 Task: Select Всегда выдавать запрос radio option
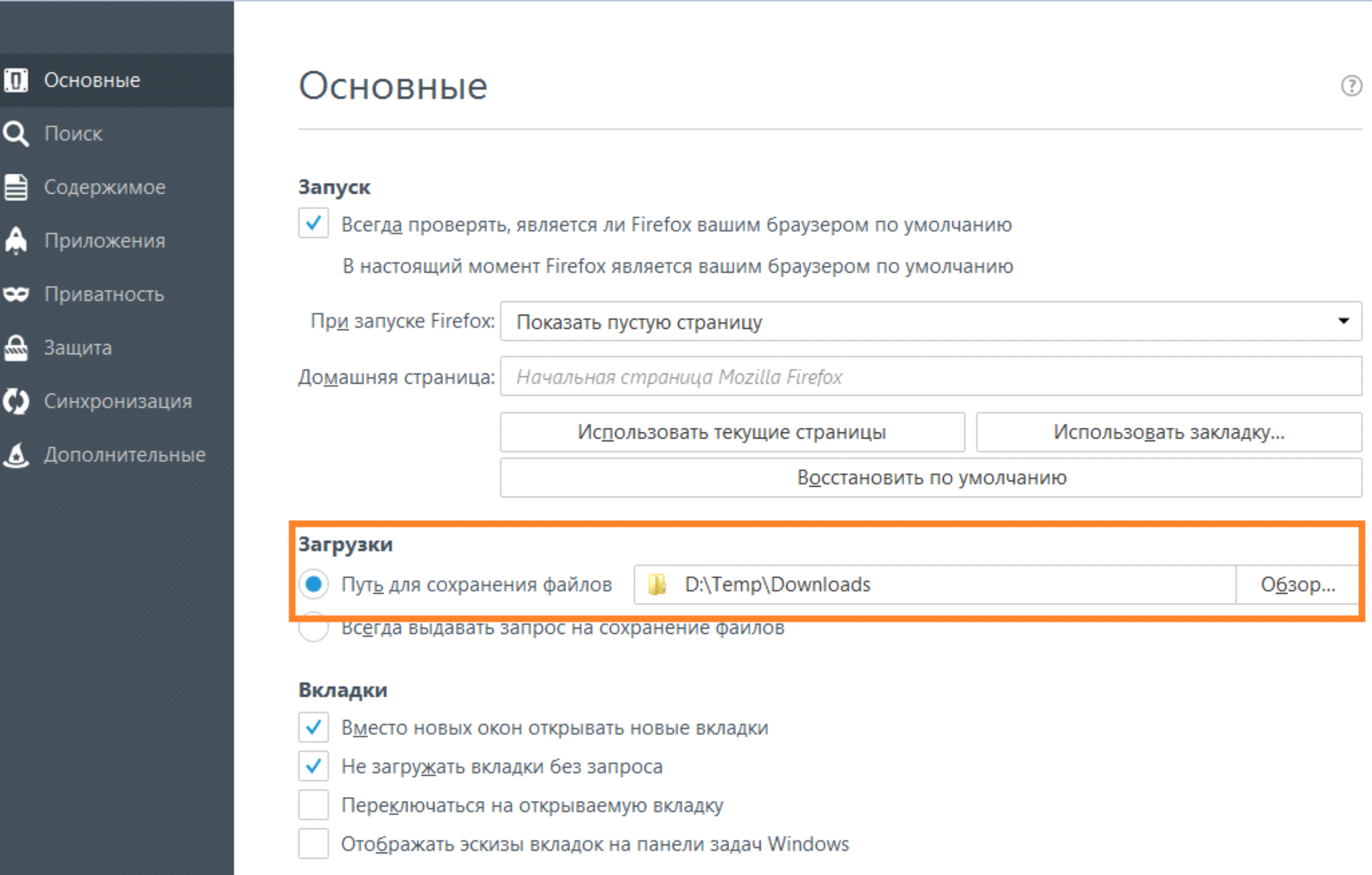pos(313,630)
